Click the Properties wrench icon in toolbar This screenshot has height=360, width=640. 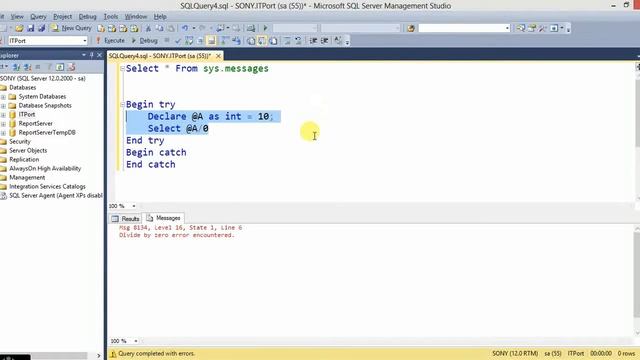542,28
